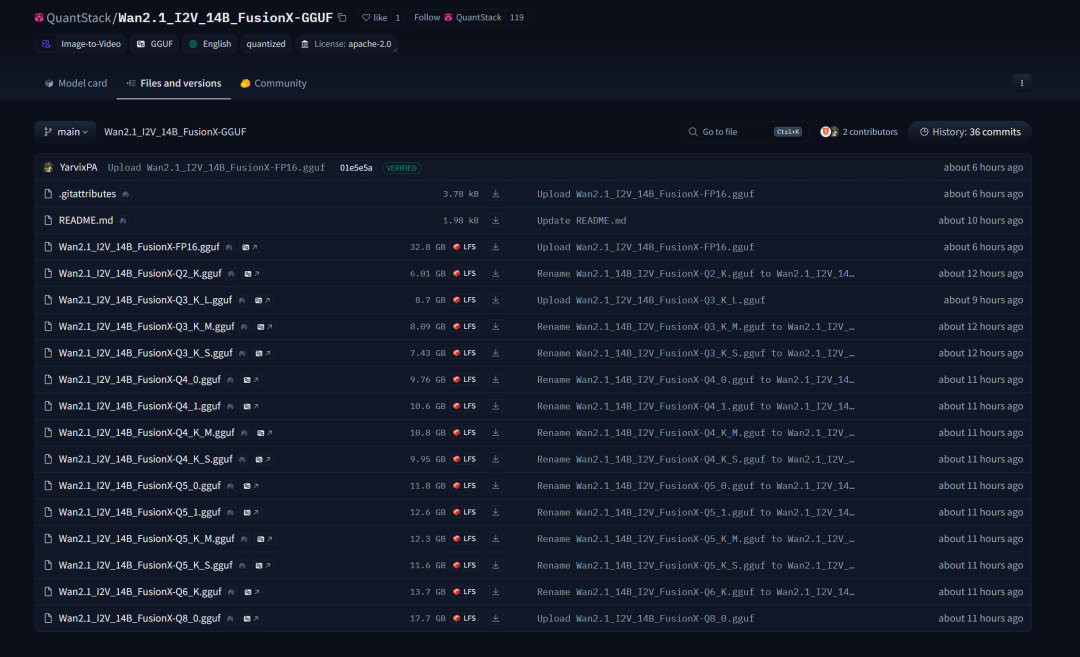Image resolution: width=1080 pixels, height=657 pixels.
Task: Open the three-dot repository options menu
Action: pyautogui.click(x=1021, y=83)
